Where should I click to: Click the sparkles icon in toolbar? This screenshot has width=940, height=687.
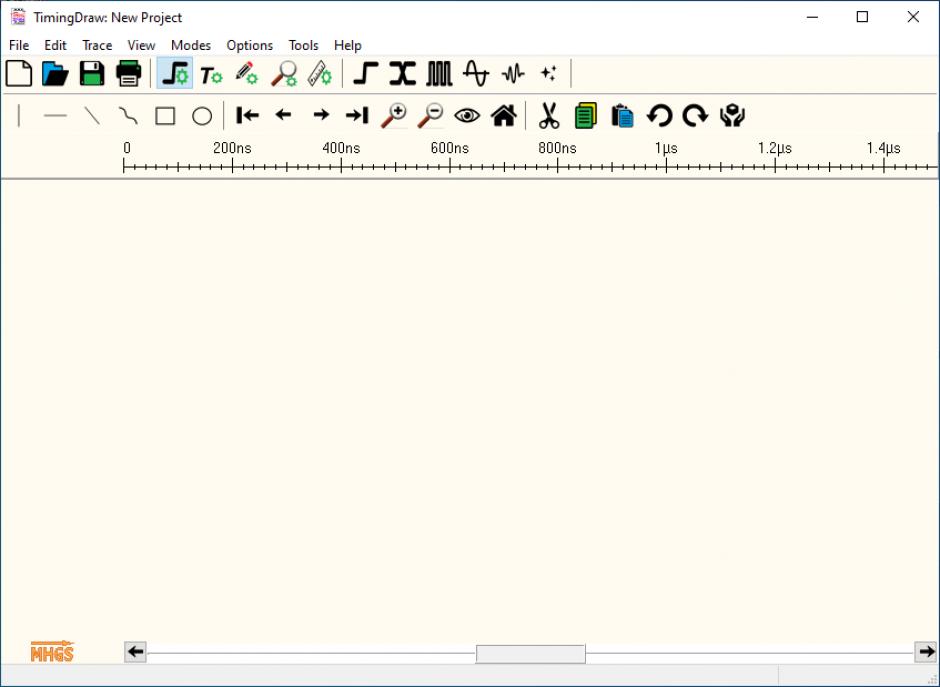coord(548,74)
